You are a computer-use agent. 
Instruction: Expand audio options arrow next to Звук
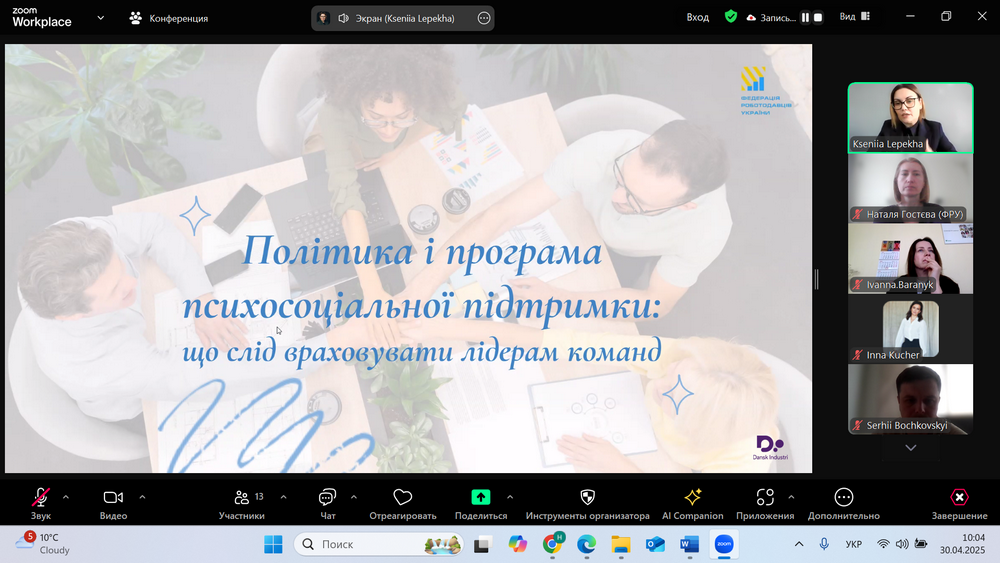click(66, 496)
